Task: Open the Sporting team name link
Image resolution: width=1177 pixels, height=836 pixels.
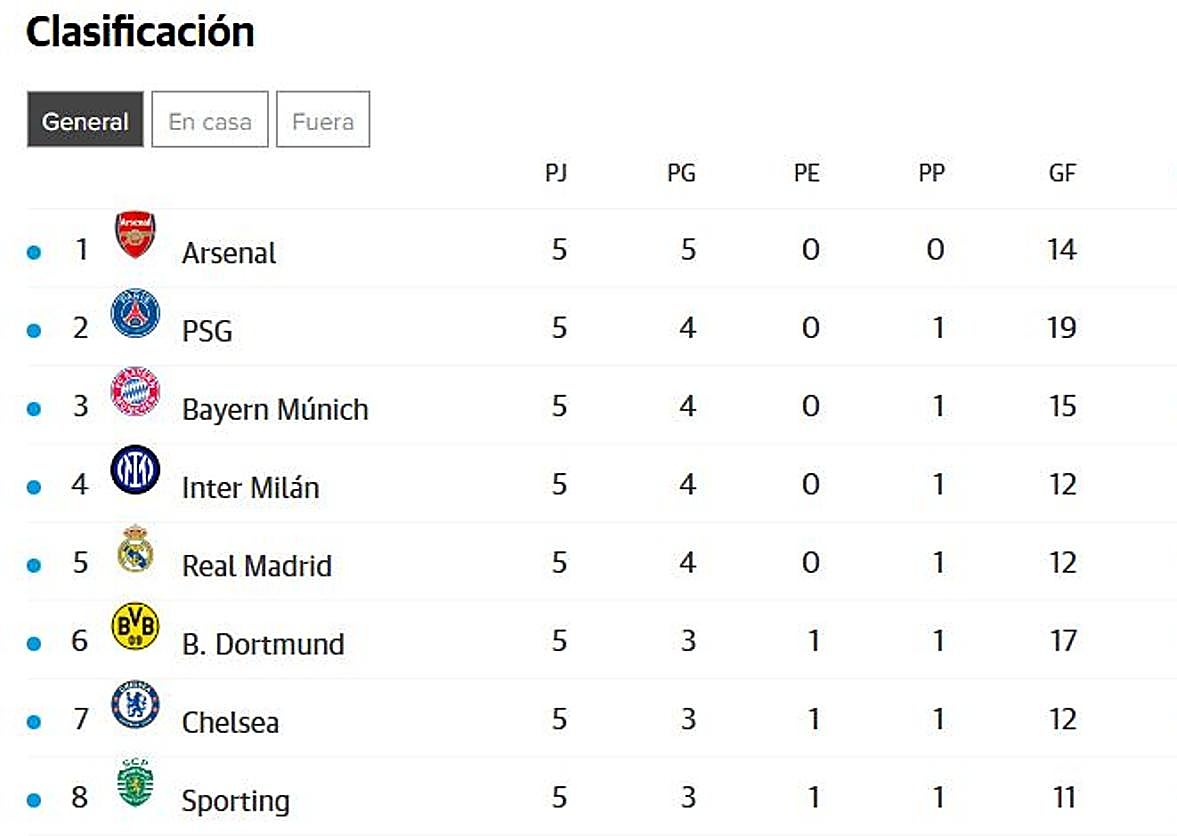Action: coord(236,801)
